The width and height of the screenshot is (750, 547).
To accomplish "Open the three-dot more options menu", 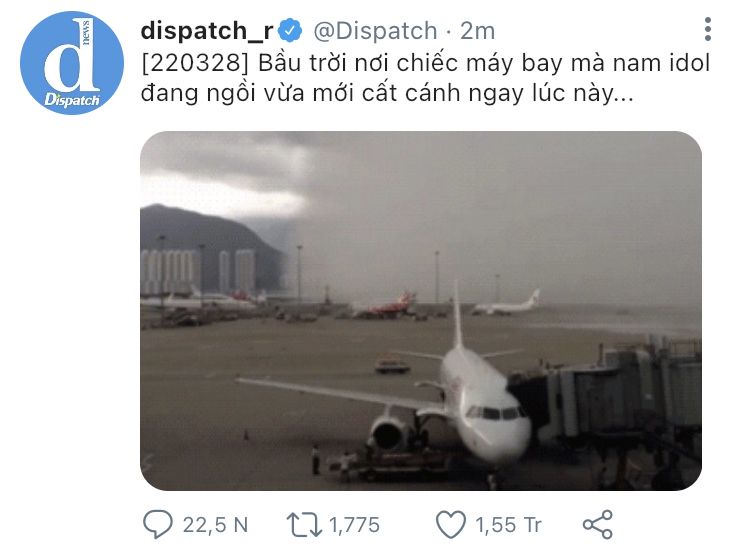I will [707, 29].
